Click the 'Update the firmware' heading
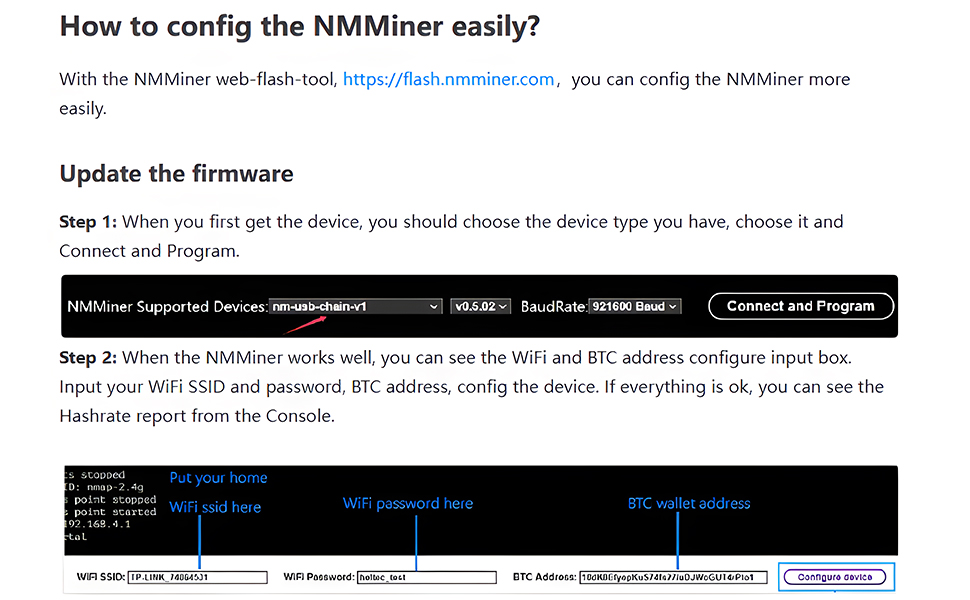The height and width of the screenshot is (600, 970). click(176, 174)
